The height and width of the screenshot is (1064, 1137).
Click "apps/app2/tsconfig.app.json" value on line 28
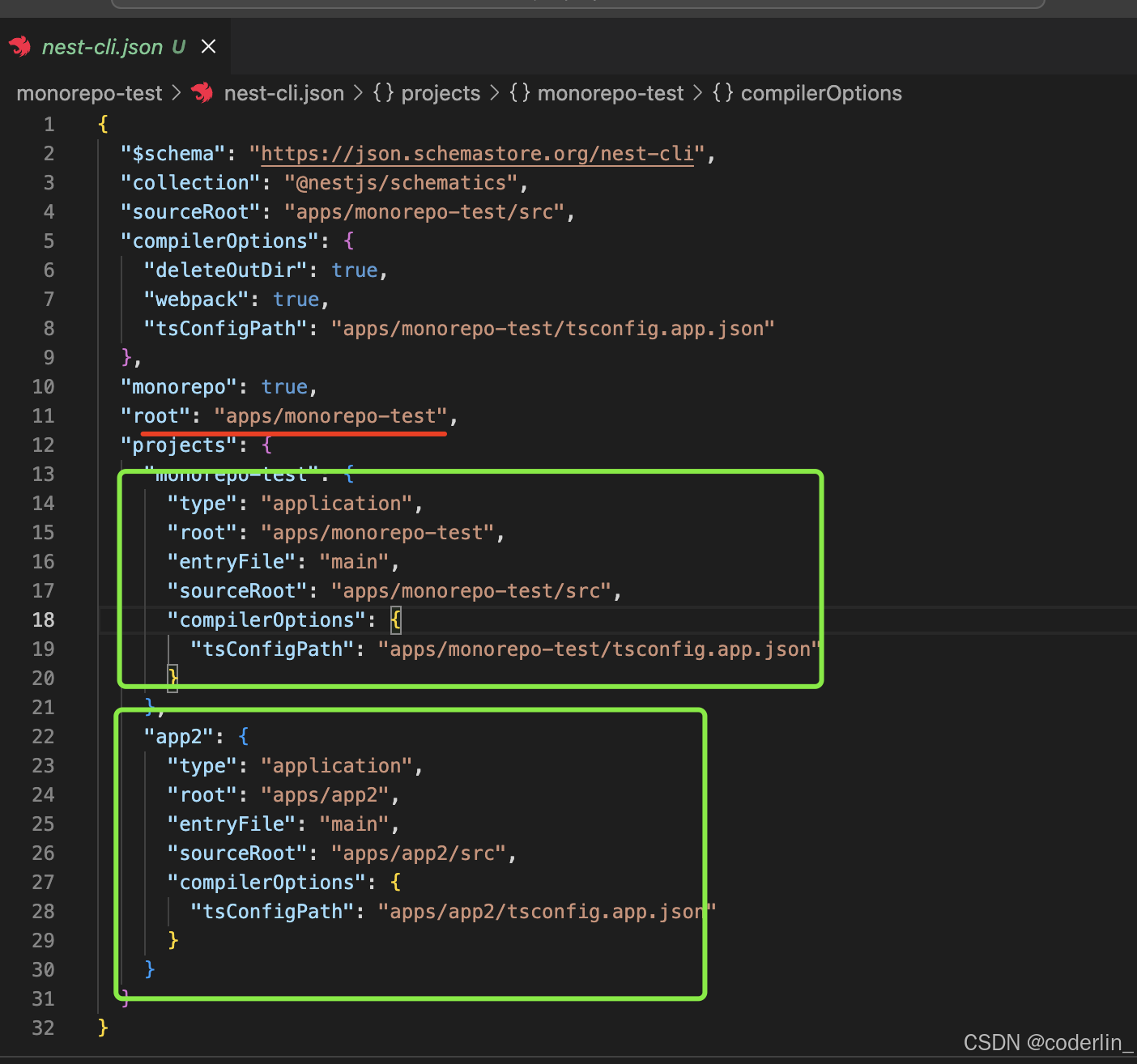point(547,912)
